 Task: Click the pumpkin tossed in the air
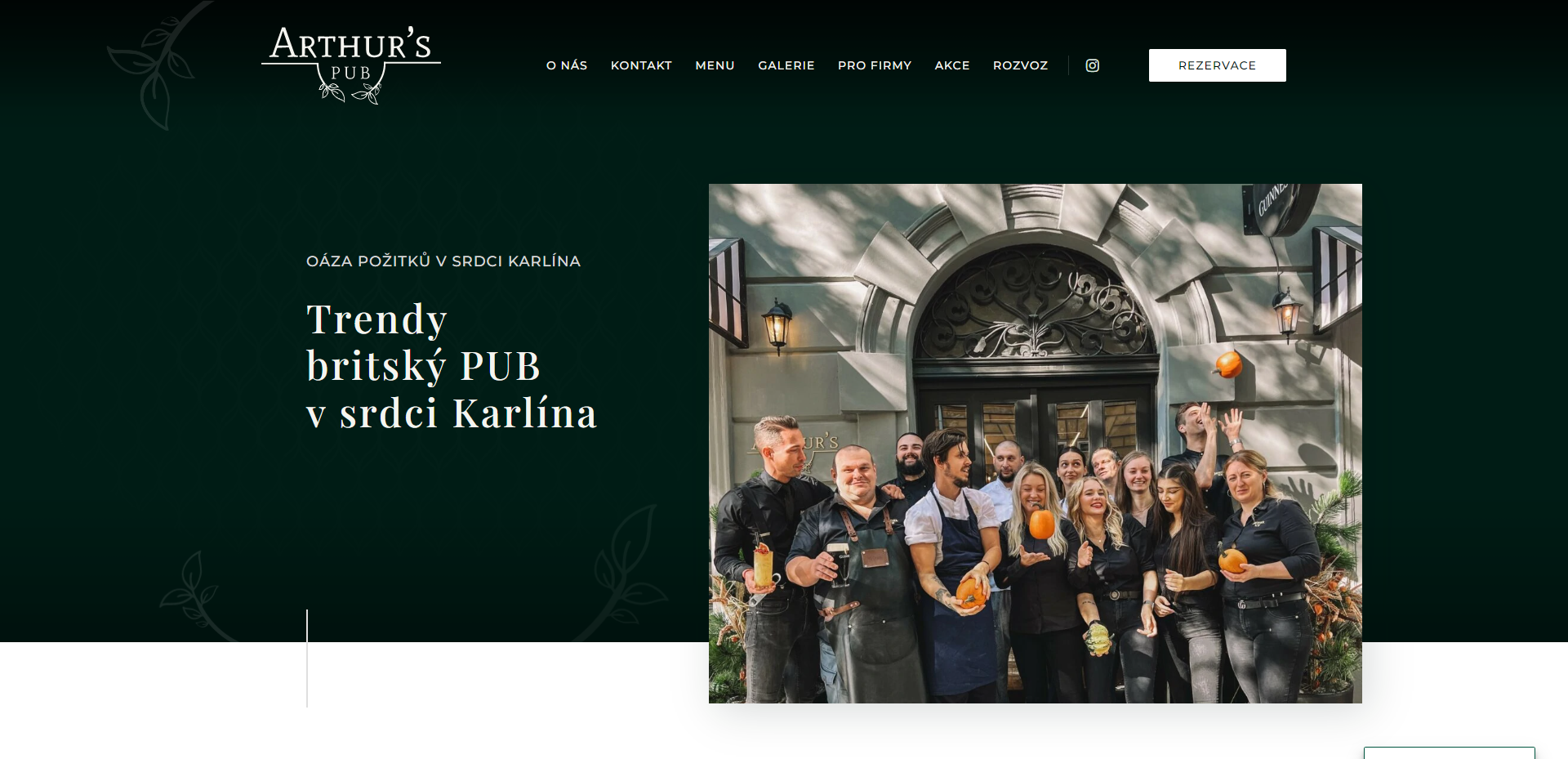[x=1227, y=364]
